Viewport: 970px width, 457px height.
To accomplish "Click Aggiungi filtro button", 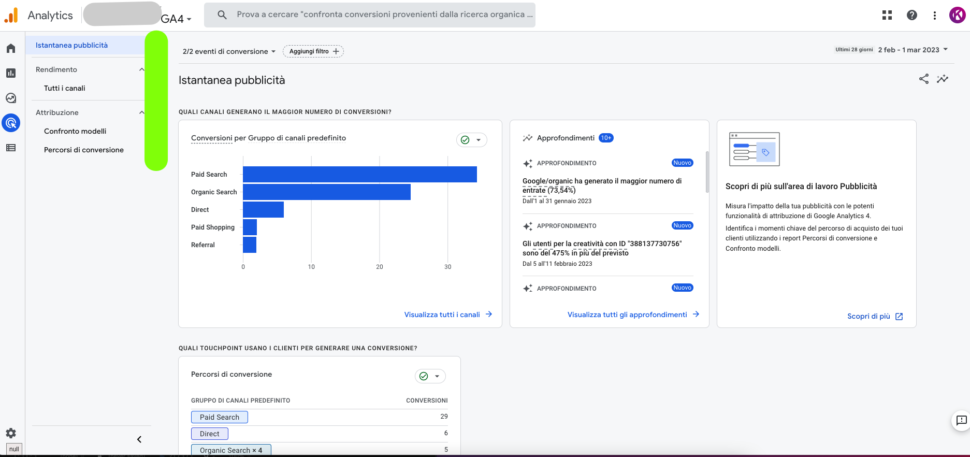I will point(313,51).
